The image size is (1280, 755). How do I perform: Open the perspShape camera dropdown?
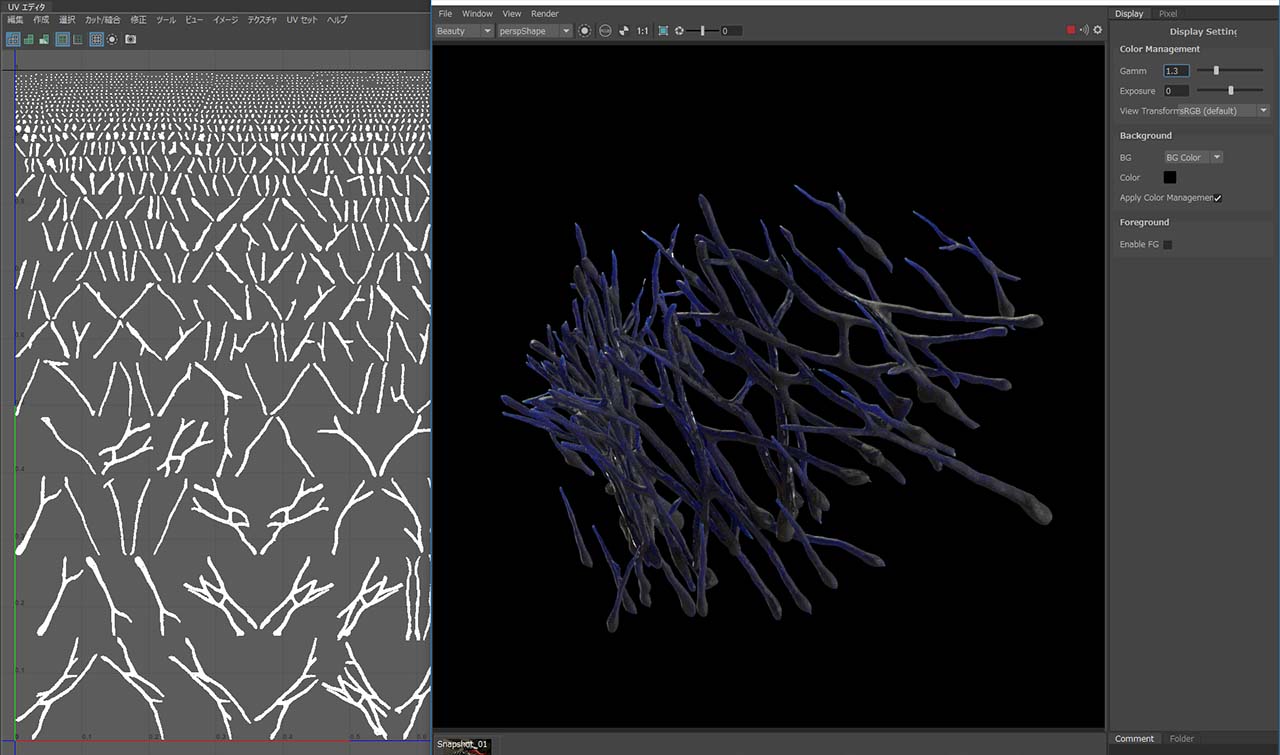pos(535,31)
